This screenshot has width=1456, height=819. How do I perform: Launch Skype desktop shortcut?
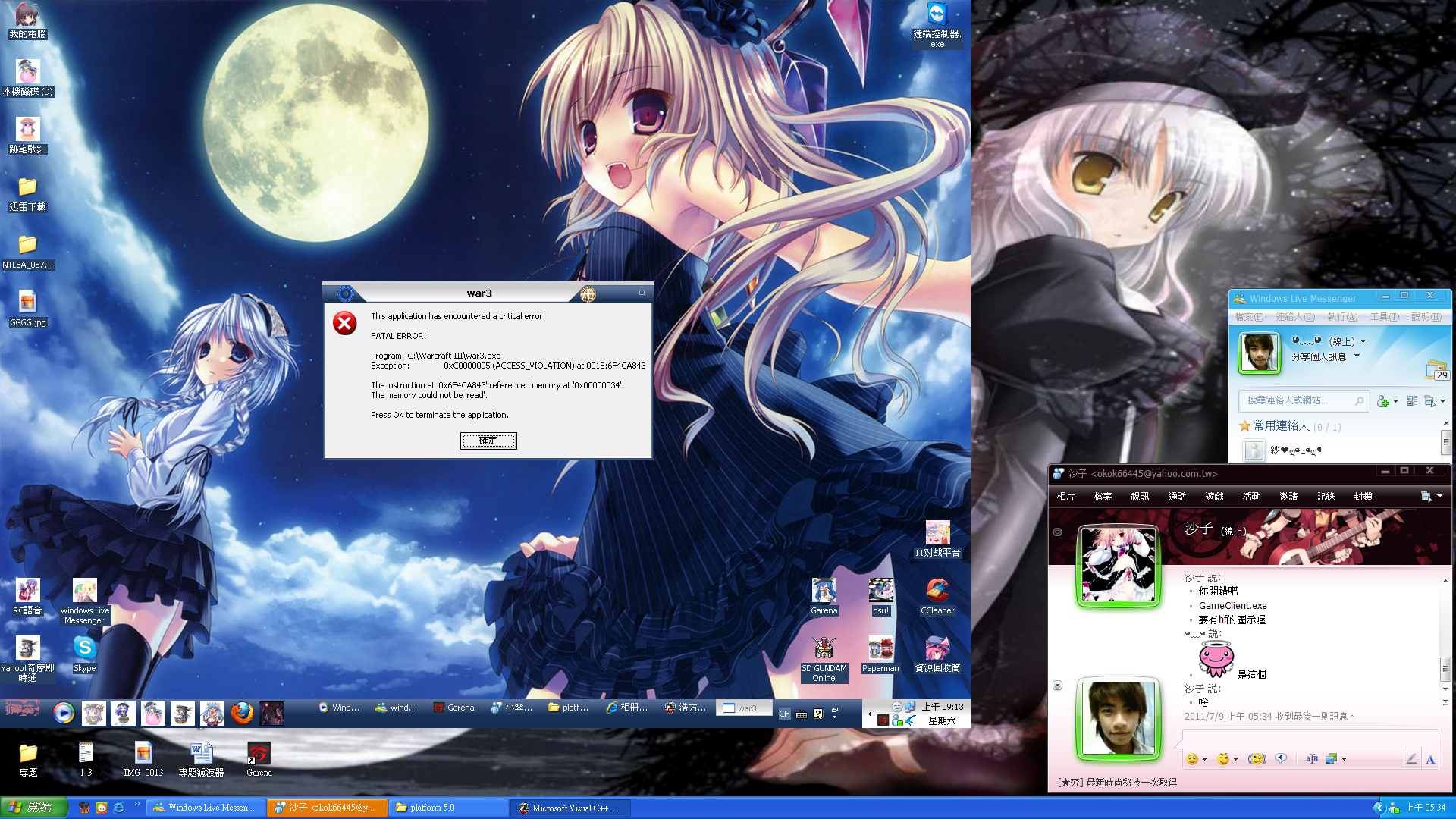coord(84,655)
